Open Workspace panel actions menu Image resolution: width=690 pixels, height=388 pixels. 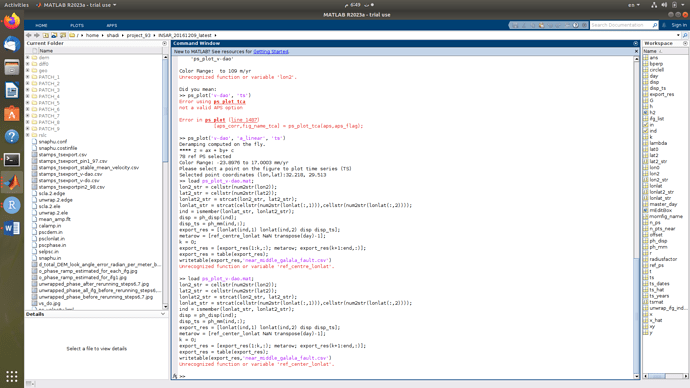tap(685, 44)
